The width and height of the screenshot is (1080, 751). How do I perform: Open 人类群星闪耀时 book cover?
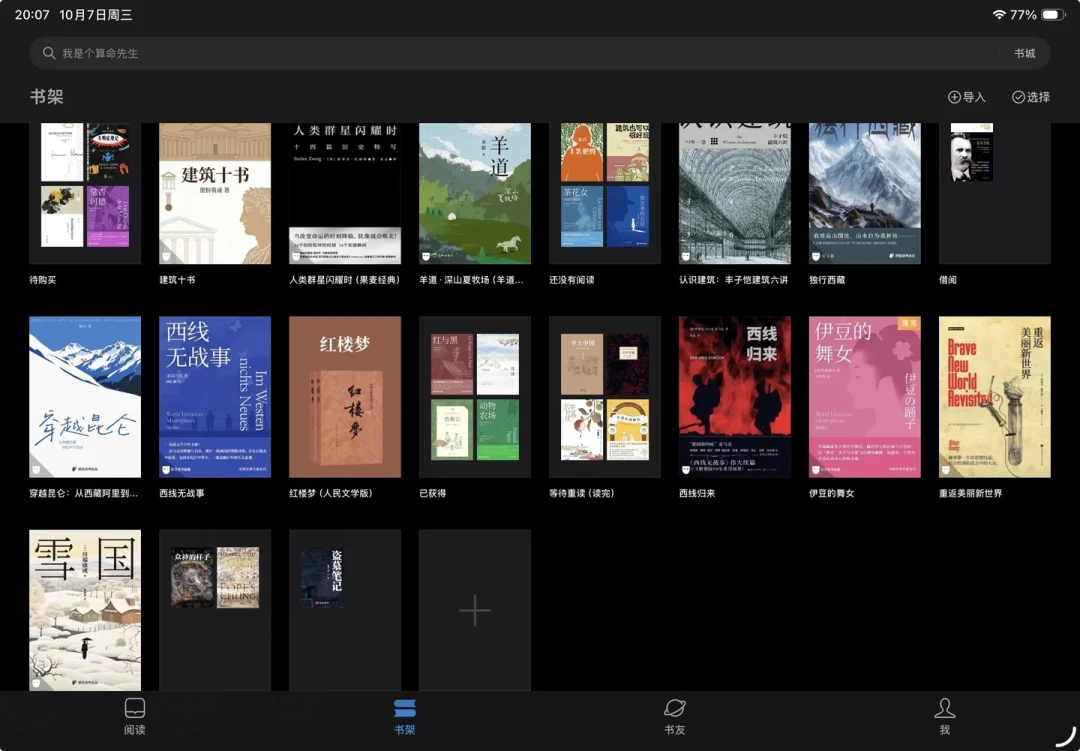[345, 194]
